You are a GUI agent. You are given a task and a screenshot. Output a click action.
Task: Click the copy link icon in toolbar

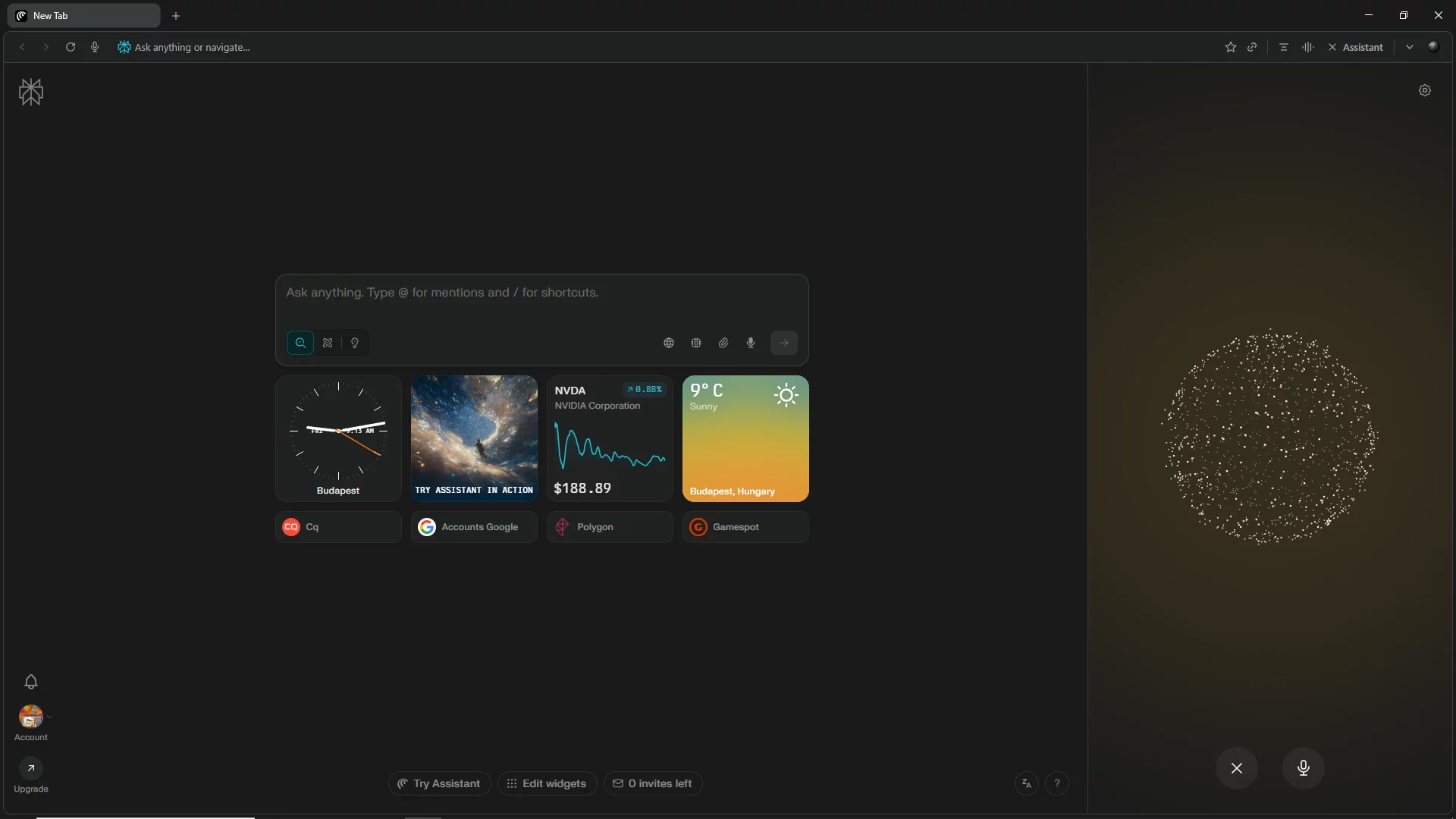[1252, 47]
